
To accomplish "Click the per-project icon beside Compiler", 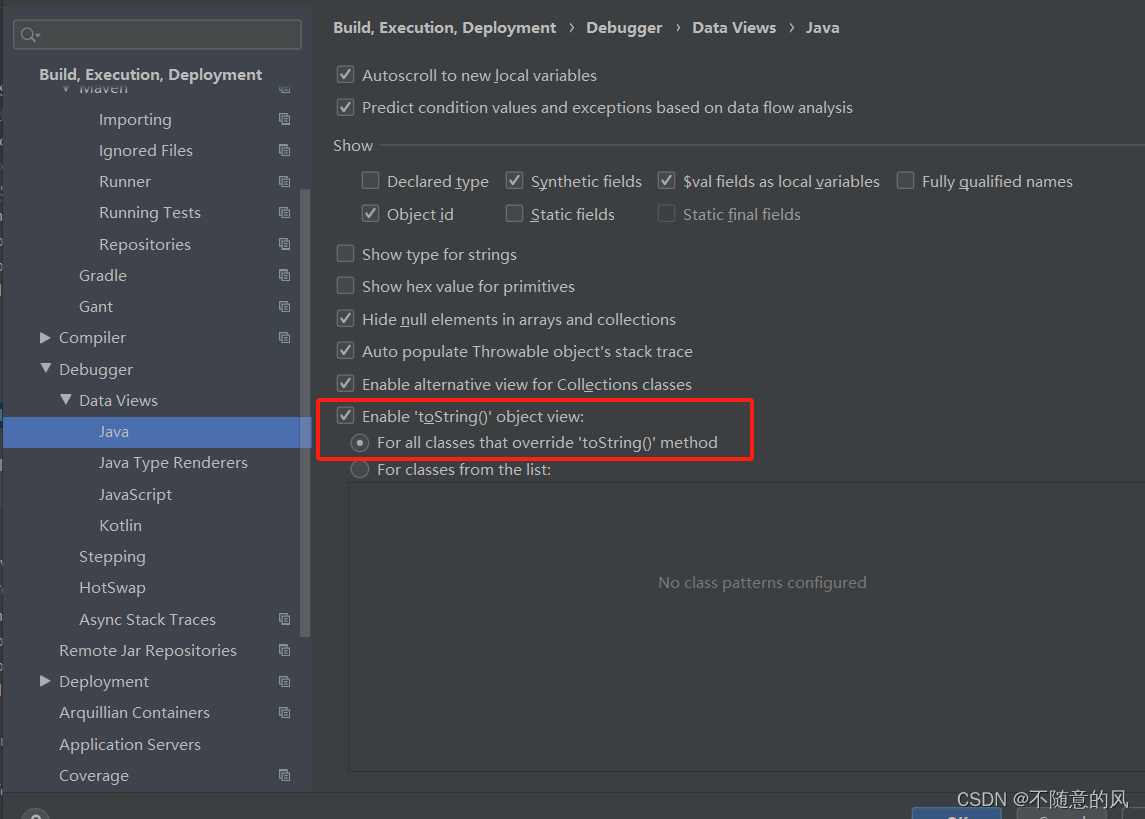I will [285, 338].
